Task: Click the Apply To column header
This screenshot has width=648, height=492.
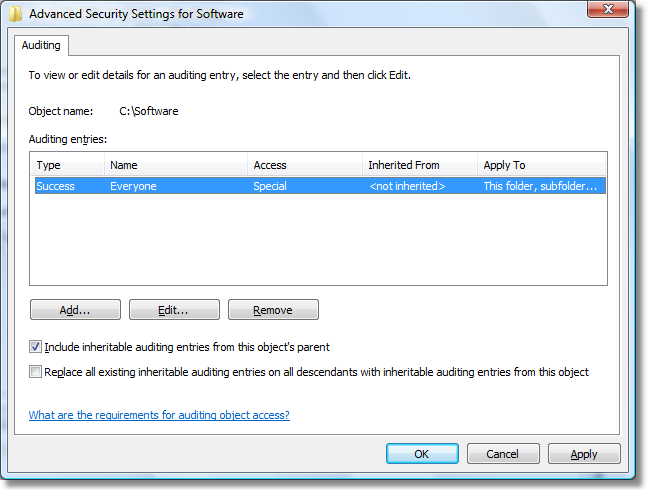Action: coord(541,165)
